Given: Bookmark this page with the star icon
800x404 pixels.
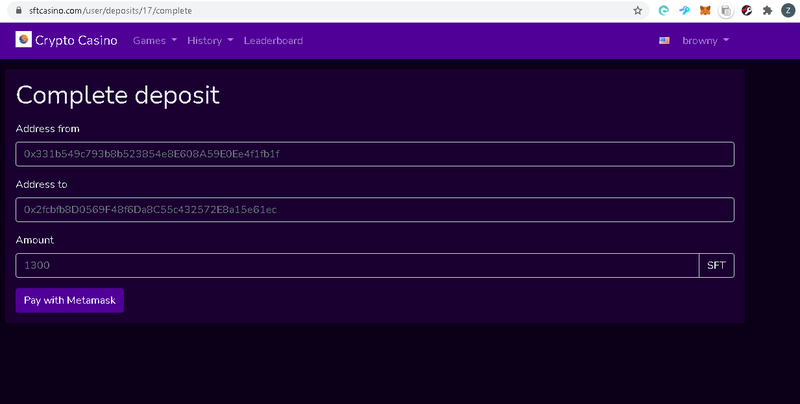Looking at the screenshot, I should pyautogui.click(x=637, y=10).
